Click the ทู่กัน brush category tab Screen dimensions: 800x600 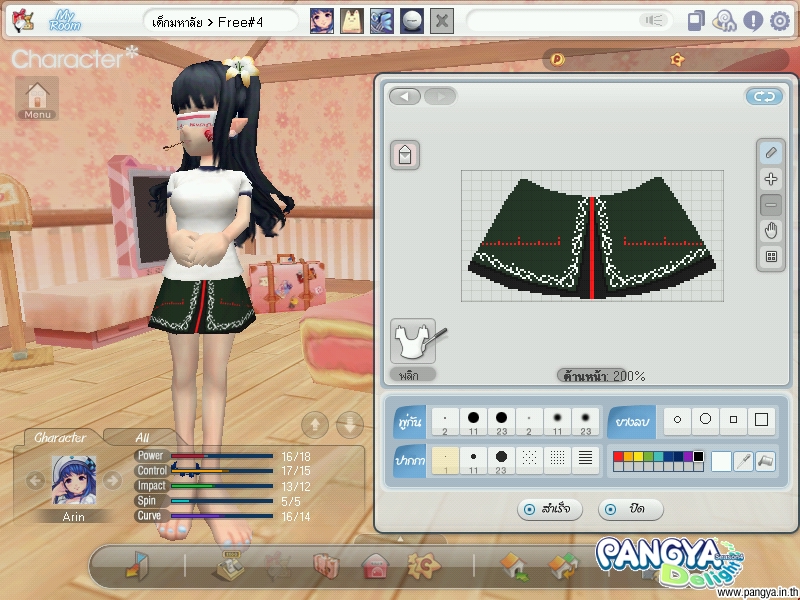(410, 422)
